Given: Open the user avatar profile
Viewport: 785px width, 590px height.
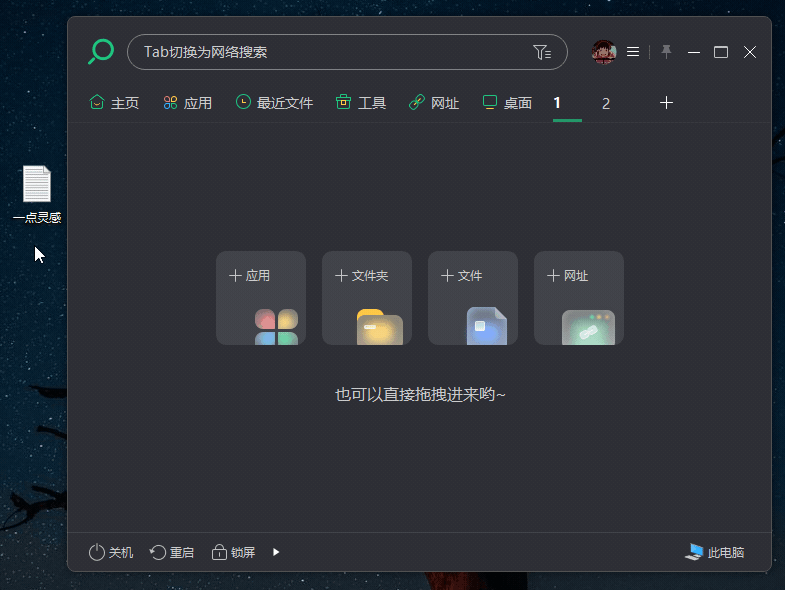Looking at the screenshot, I should click(604, 52).
